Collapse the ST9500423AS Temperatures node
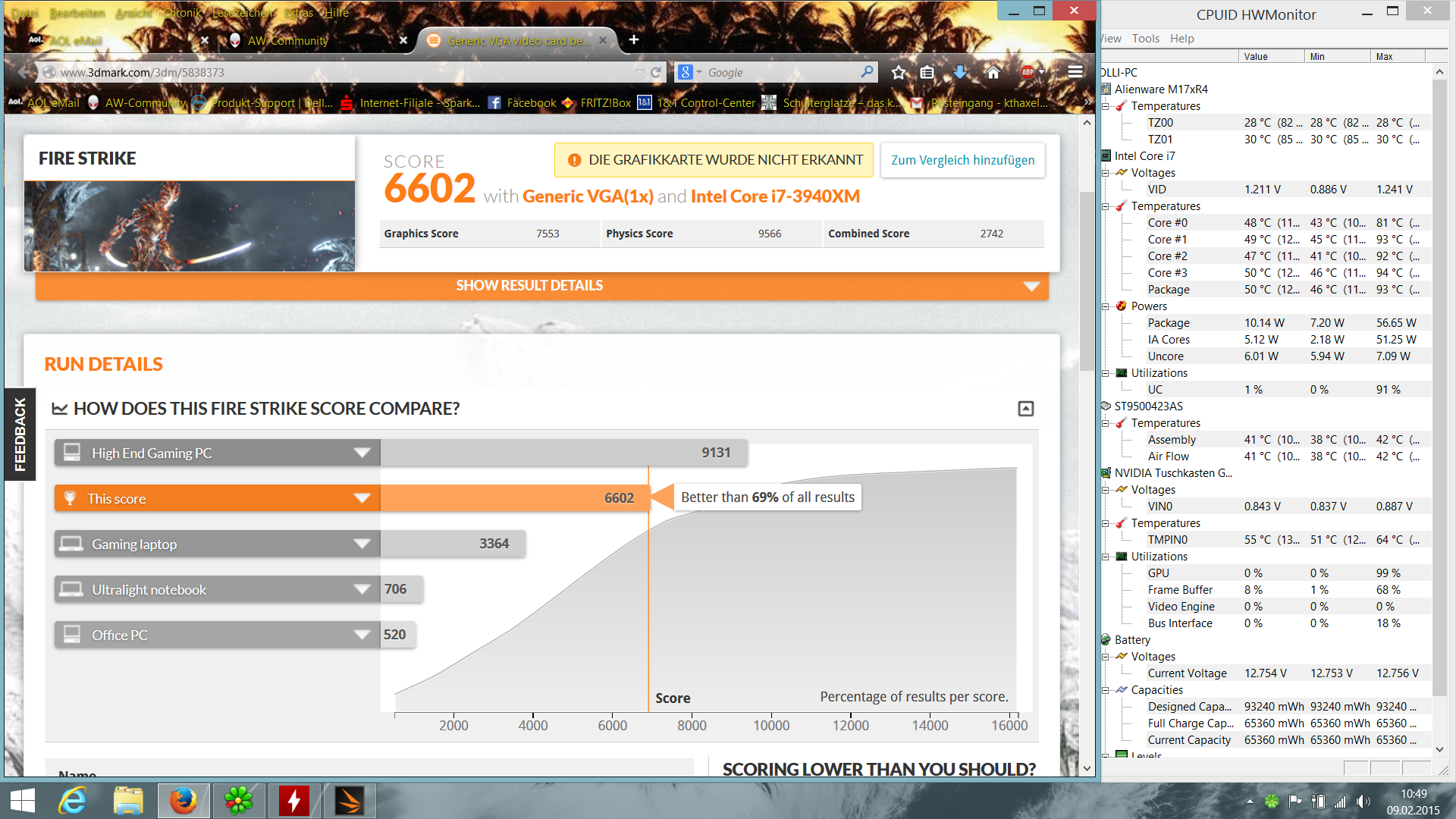 [x=1106, y=423]
